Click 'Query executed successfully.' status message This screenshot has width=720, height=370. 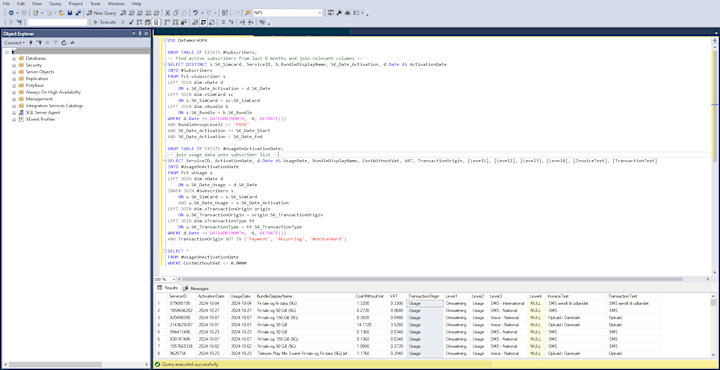point(190,364)
